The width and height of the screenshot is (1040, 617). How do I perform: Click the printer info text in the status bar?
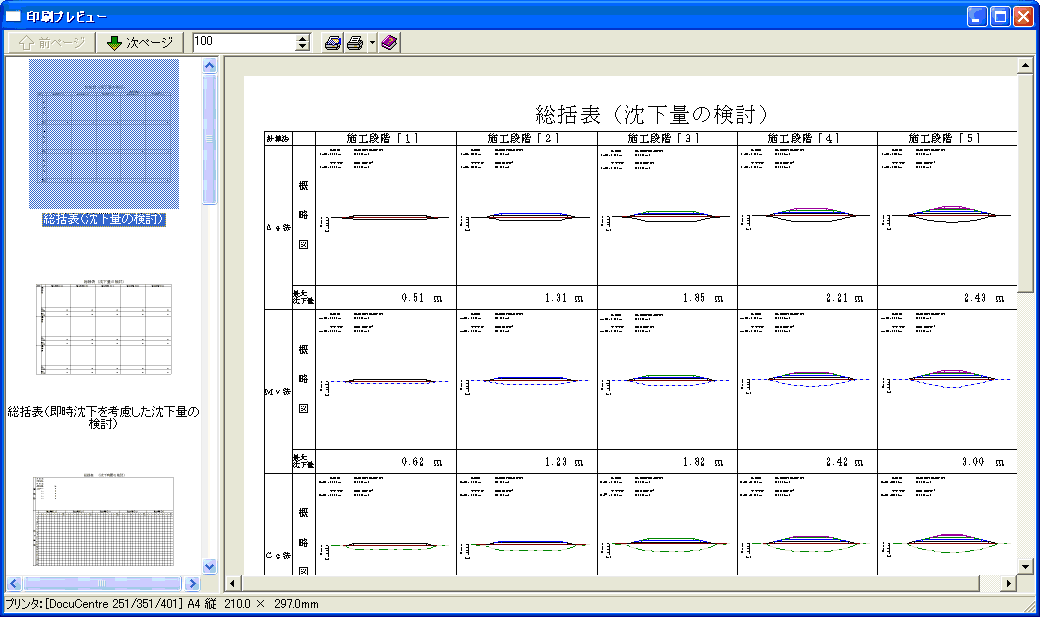pyautogui.click(x=162, y=604)
